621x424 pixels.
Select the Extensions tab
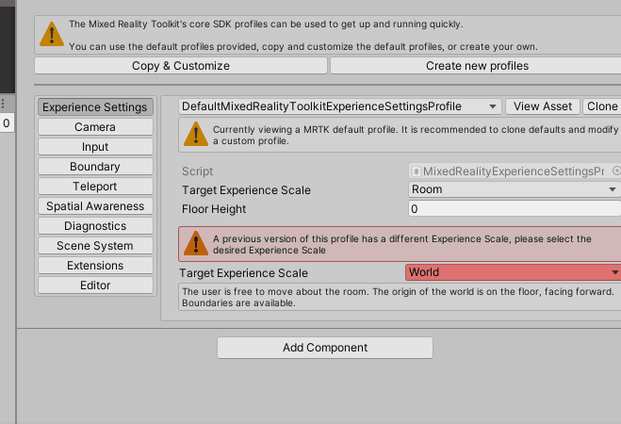95,266
